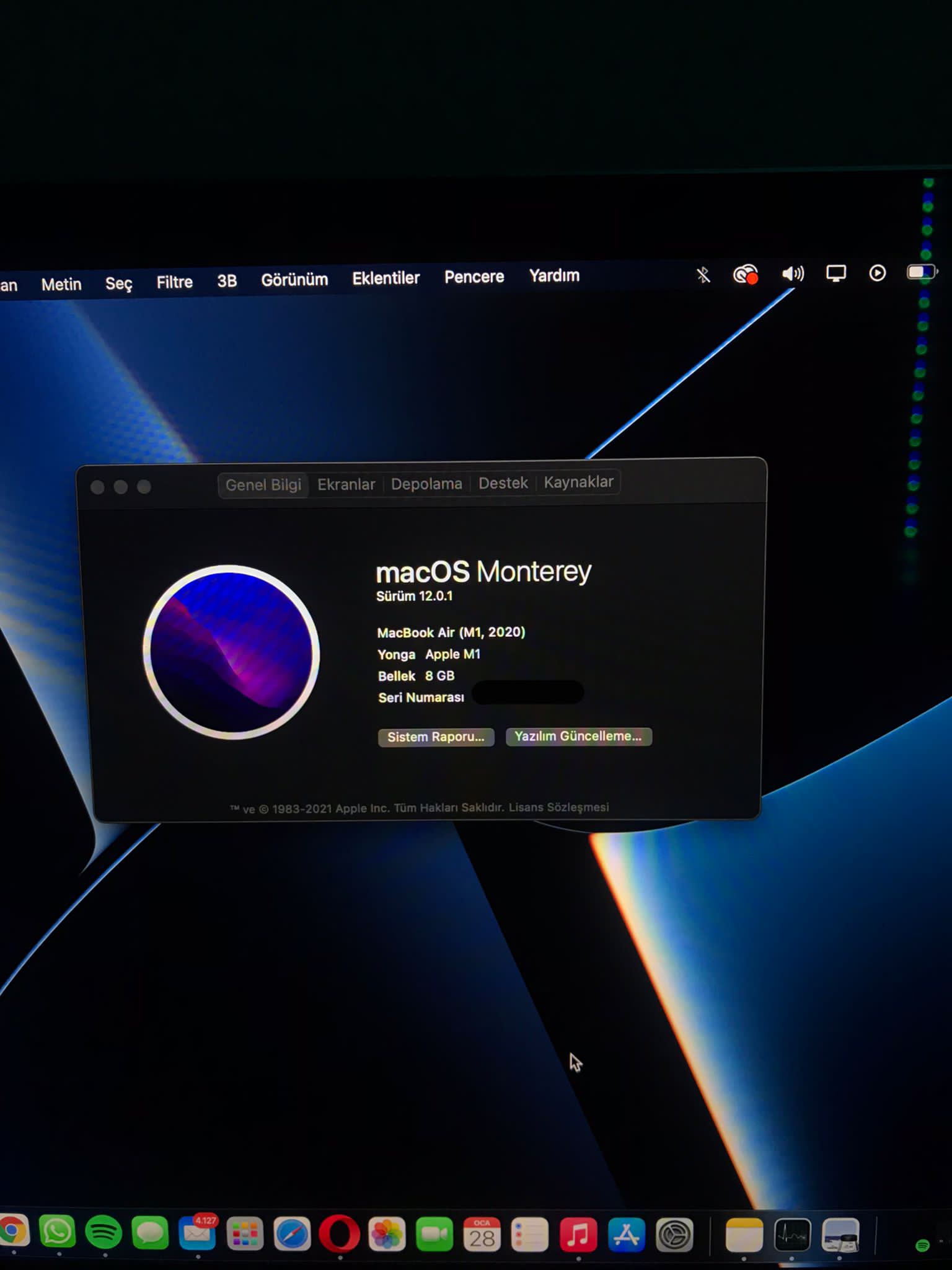This screenshot has width=952, height=1270.
Task: Open the display mirroring menu icon
Action: 835,273
